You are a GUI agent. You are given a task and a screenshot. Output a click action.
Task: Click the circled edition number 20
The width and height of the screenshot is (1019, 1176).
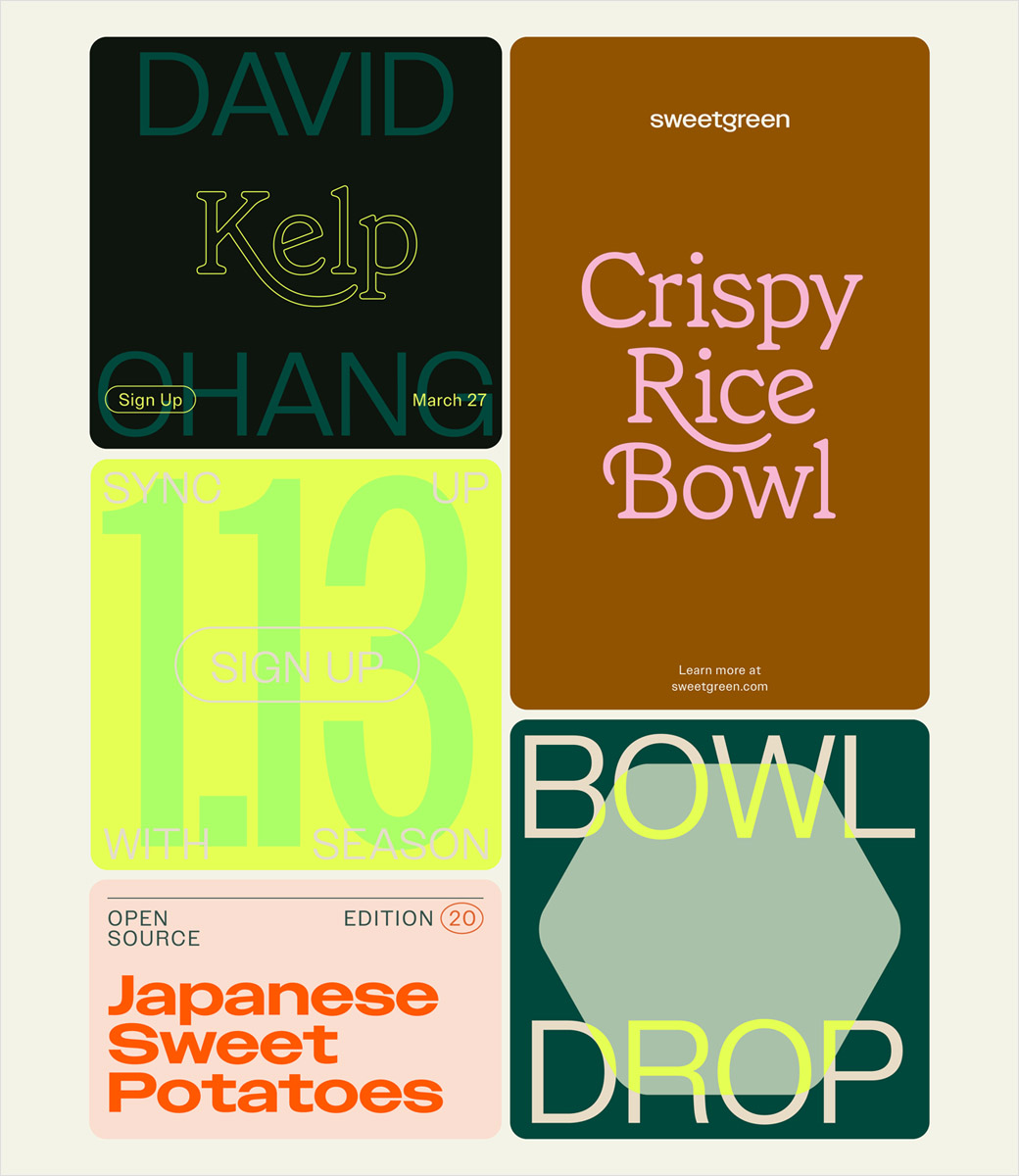coord(461,918)
